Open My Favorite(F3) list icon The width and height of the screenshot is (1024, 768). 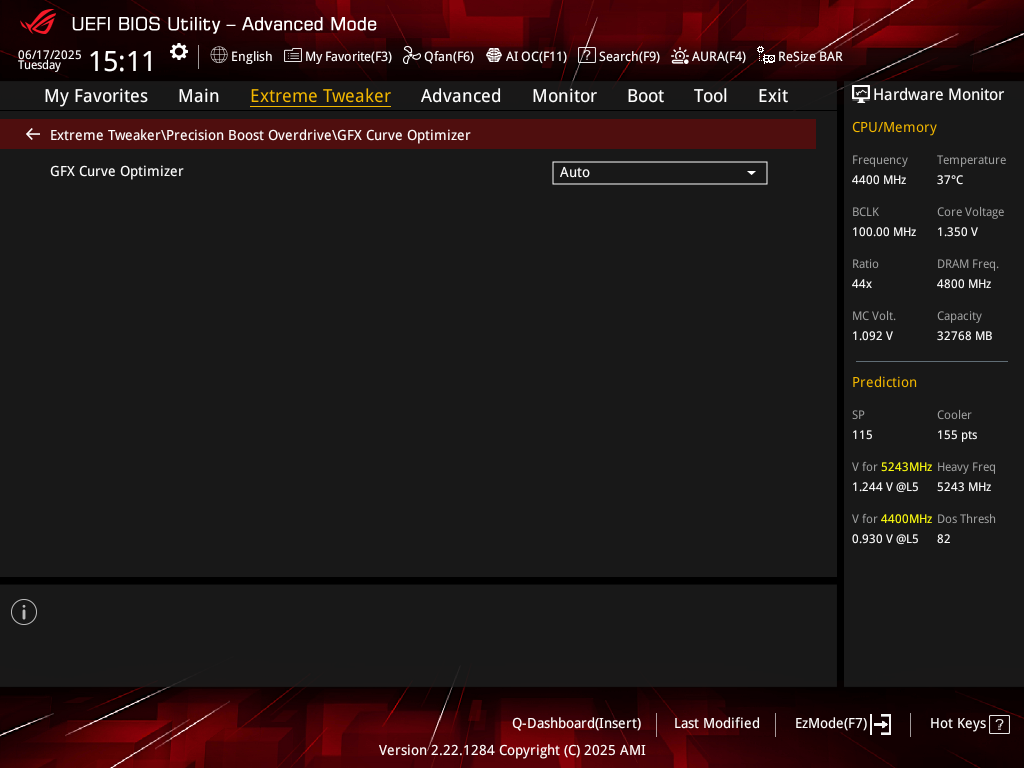(x=293, y=56)
